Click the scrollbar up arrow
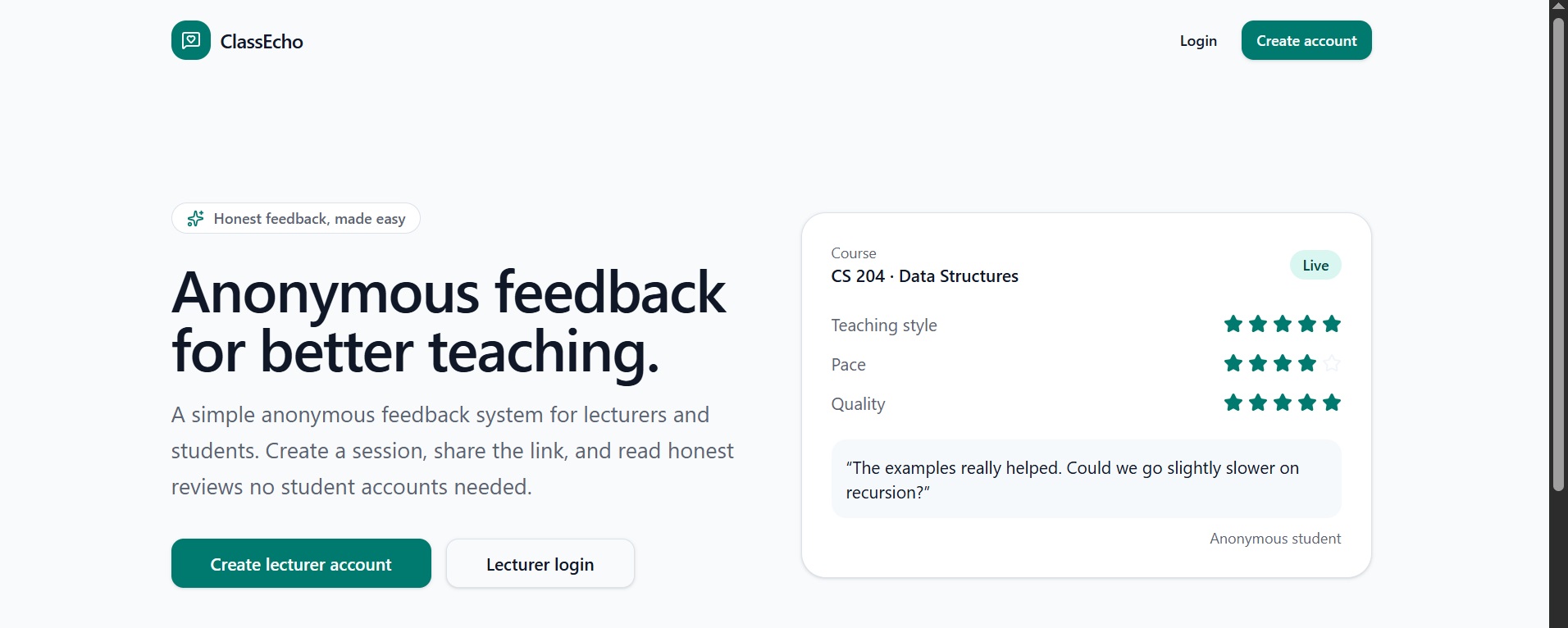This screenshot has height=628, width=1568. [1558, 6]
